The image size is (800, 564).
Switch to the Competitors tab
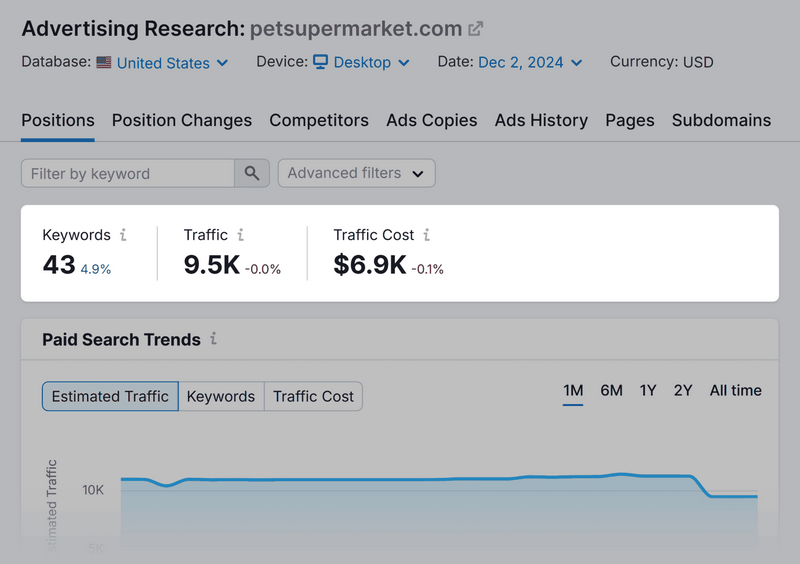(319, 120)
